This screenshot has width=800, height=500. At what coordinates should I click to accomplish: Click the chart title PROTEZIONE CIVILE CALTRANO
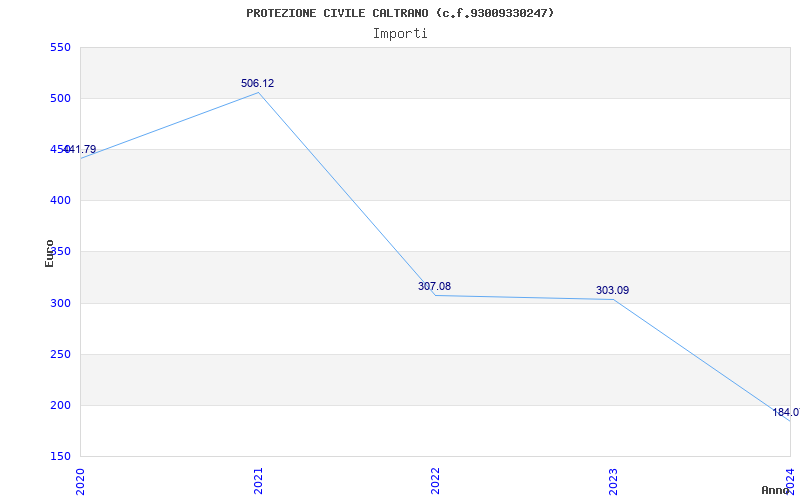pos(400,13)
